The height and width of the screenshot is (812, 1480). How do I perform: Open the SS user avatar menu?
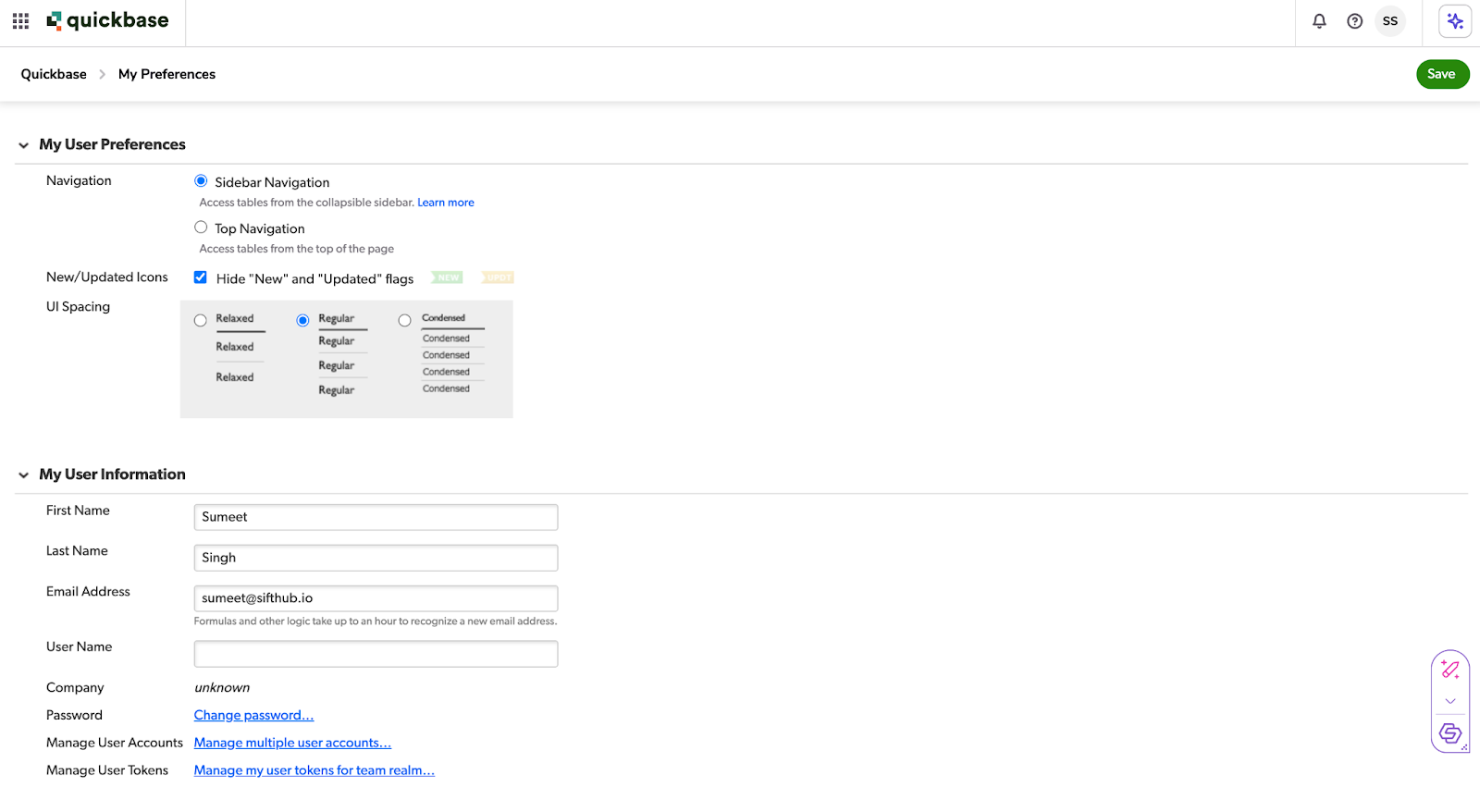click(1389, 21)
